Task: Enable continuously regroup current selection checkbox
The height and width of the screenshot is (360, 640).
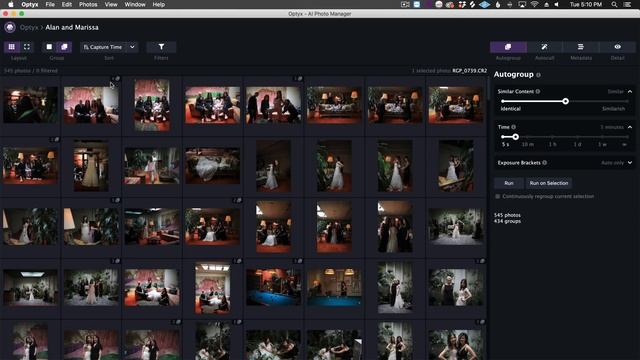Action: (498, 196)
